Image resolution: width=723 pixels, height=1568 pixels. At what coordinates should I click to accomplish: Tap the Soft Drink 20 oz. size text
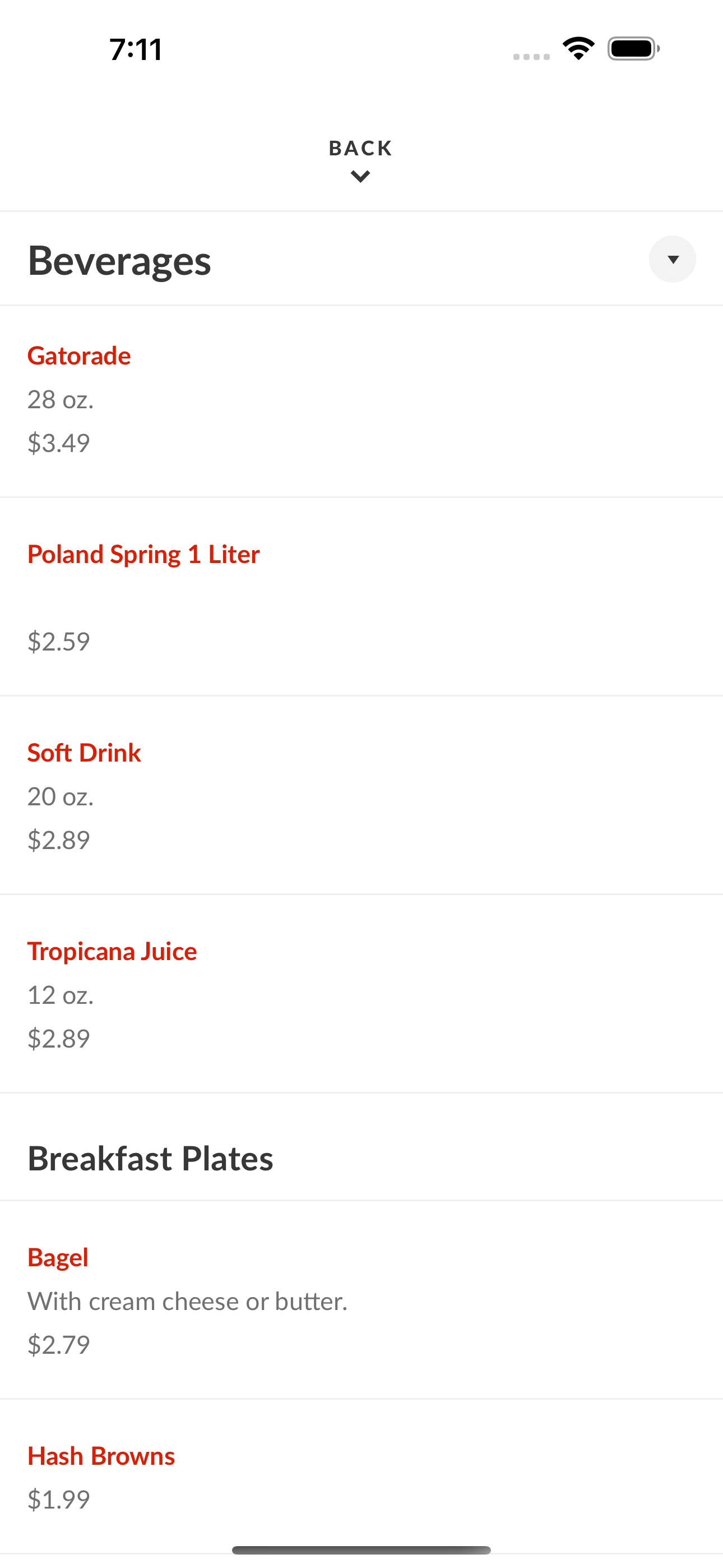click(x=61, y=796)
